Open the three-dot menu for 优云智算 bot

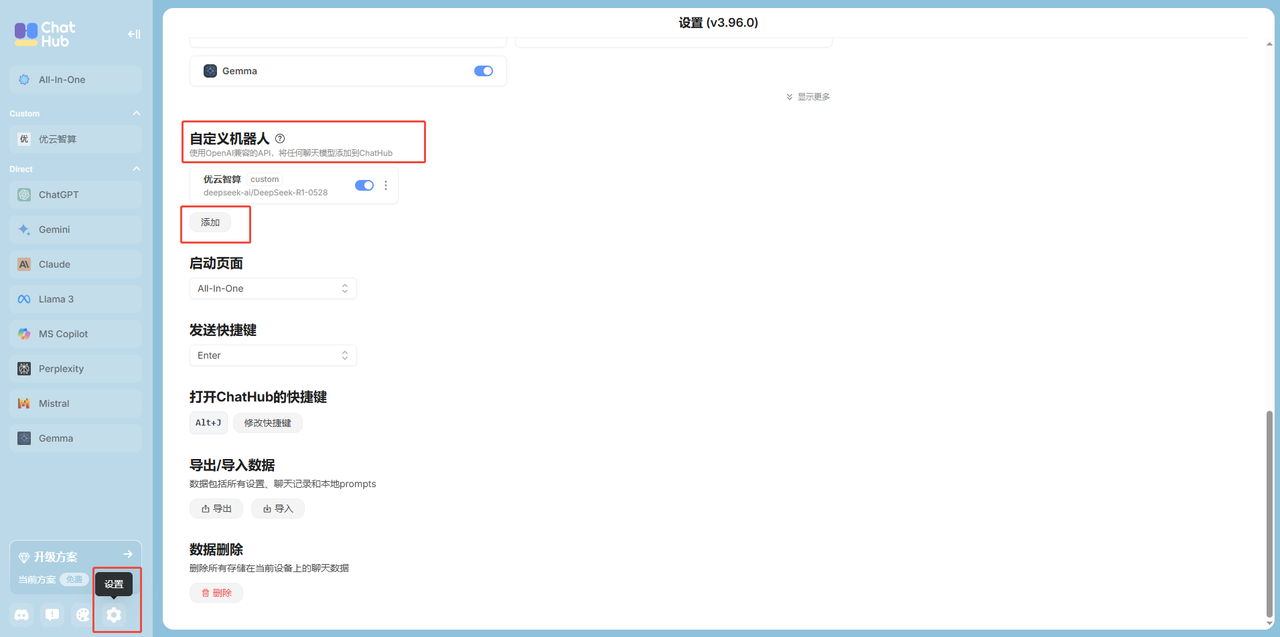[386, 185]
